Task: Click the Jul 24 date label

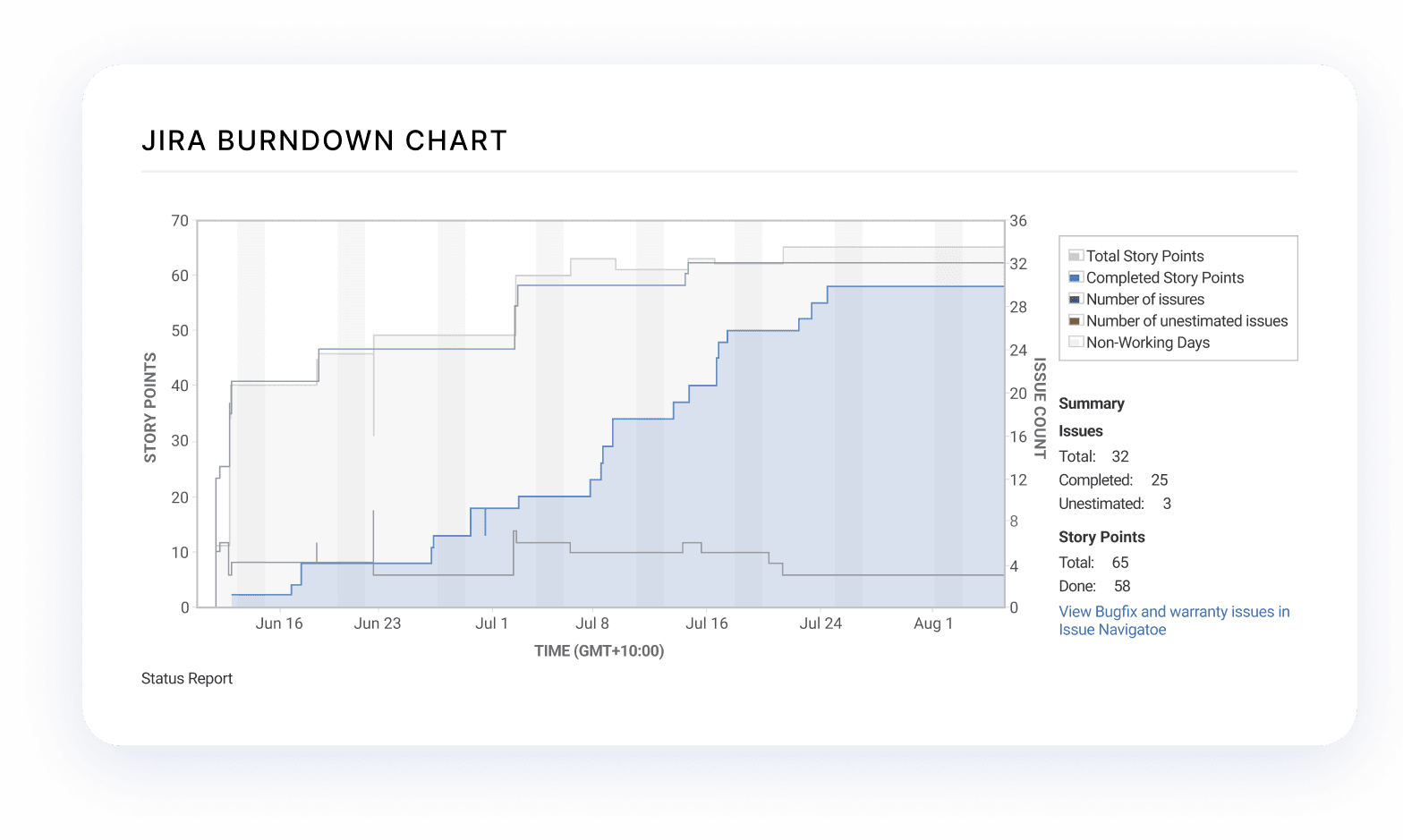Action: click(x=821, y=624)
